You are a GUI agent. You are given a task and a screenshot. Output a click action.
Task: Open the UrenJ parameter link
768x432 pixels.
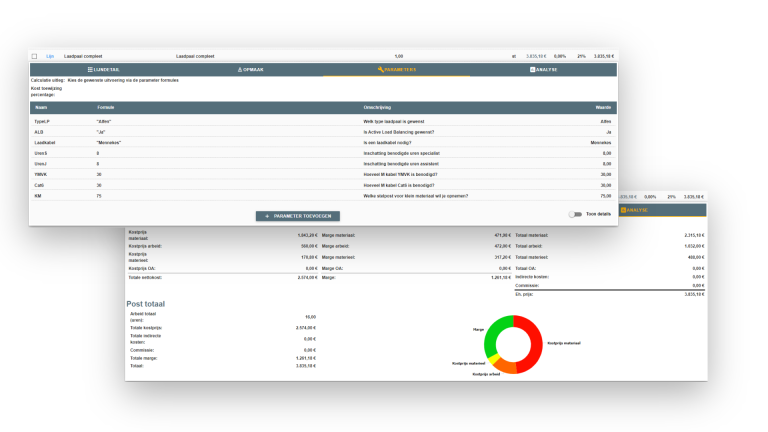coord(40,164)
